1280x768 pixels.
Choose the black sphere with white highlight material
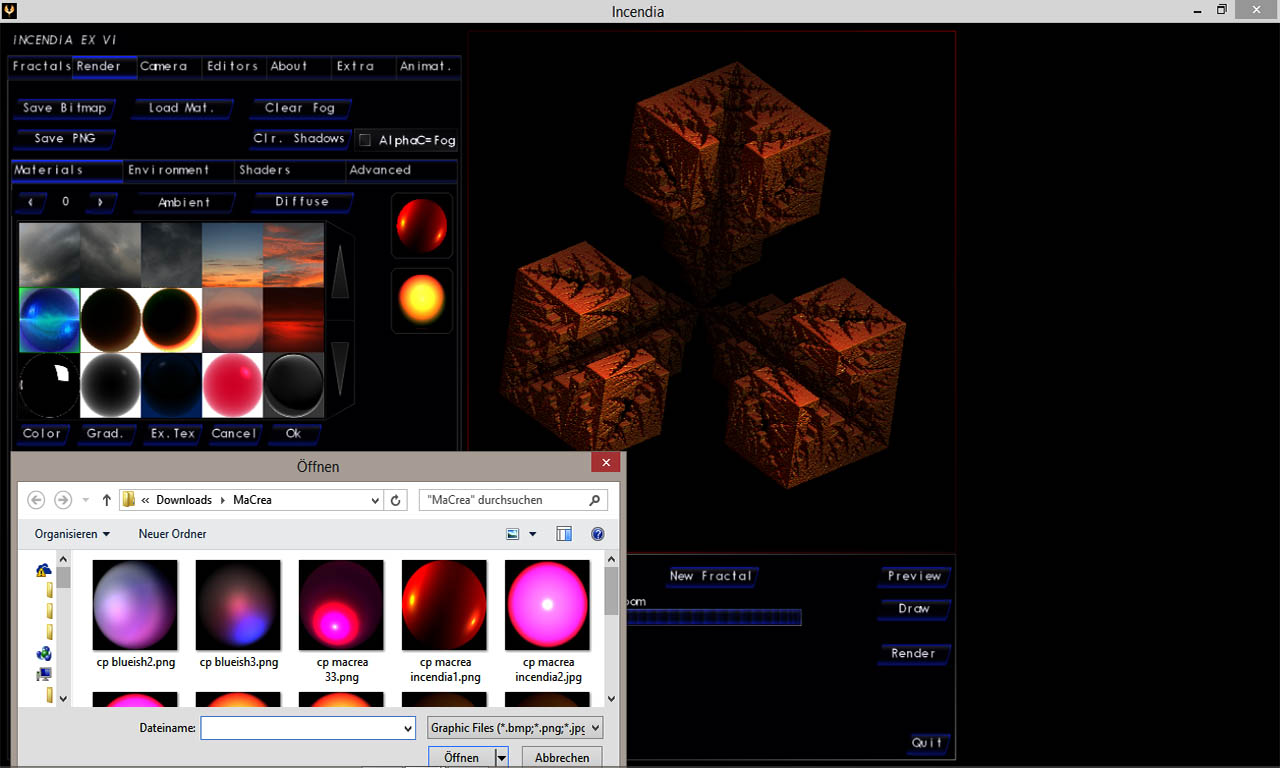49,385
